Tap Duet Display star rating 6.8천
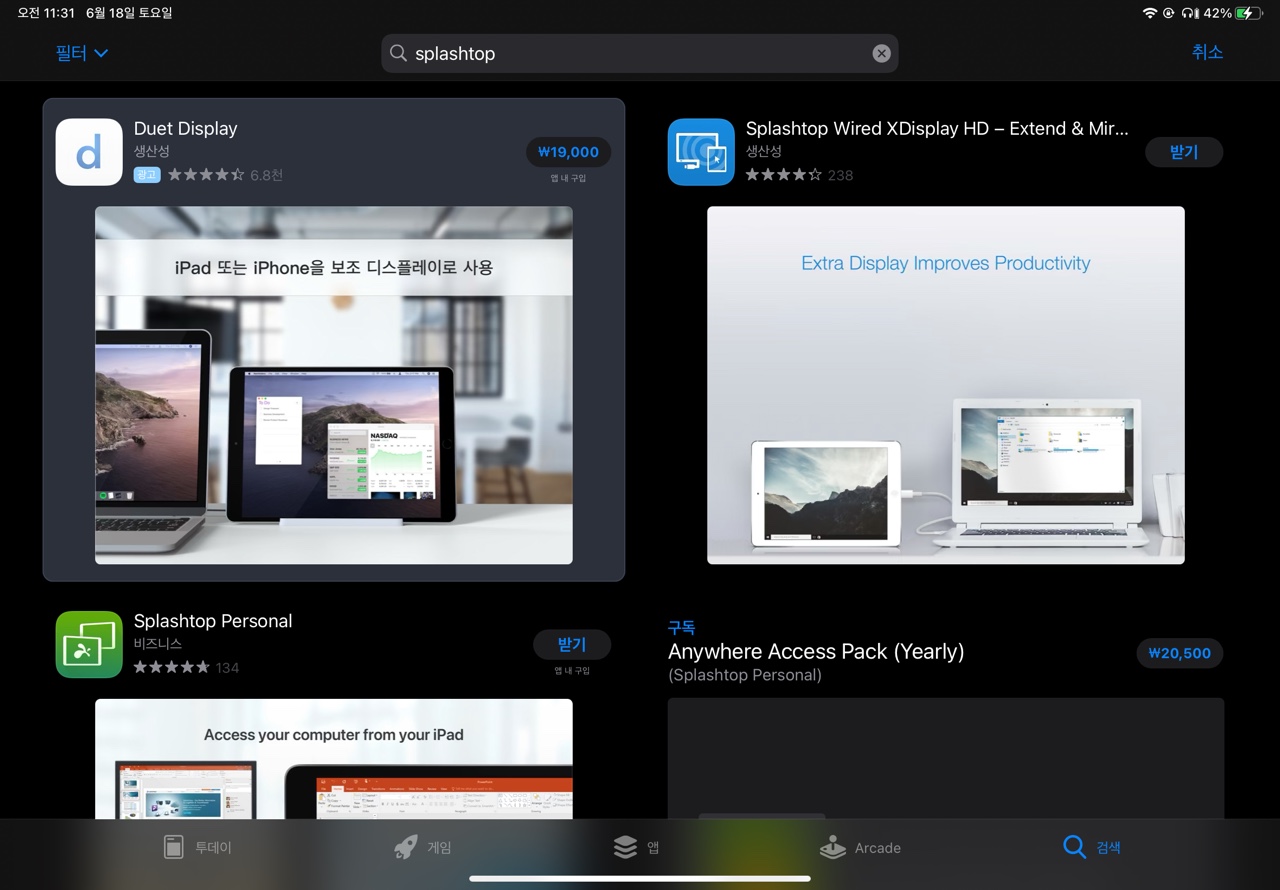 point(225,175)
